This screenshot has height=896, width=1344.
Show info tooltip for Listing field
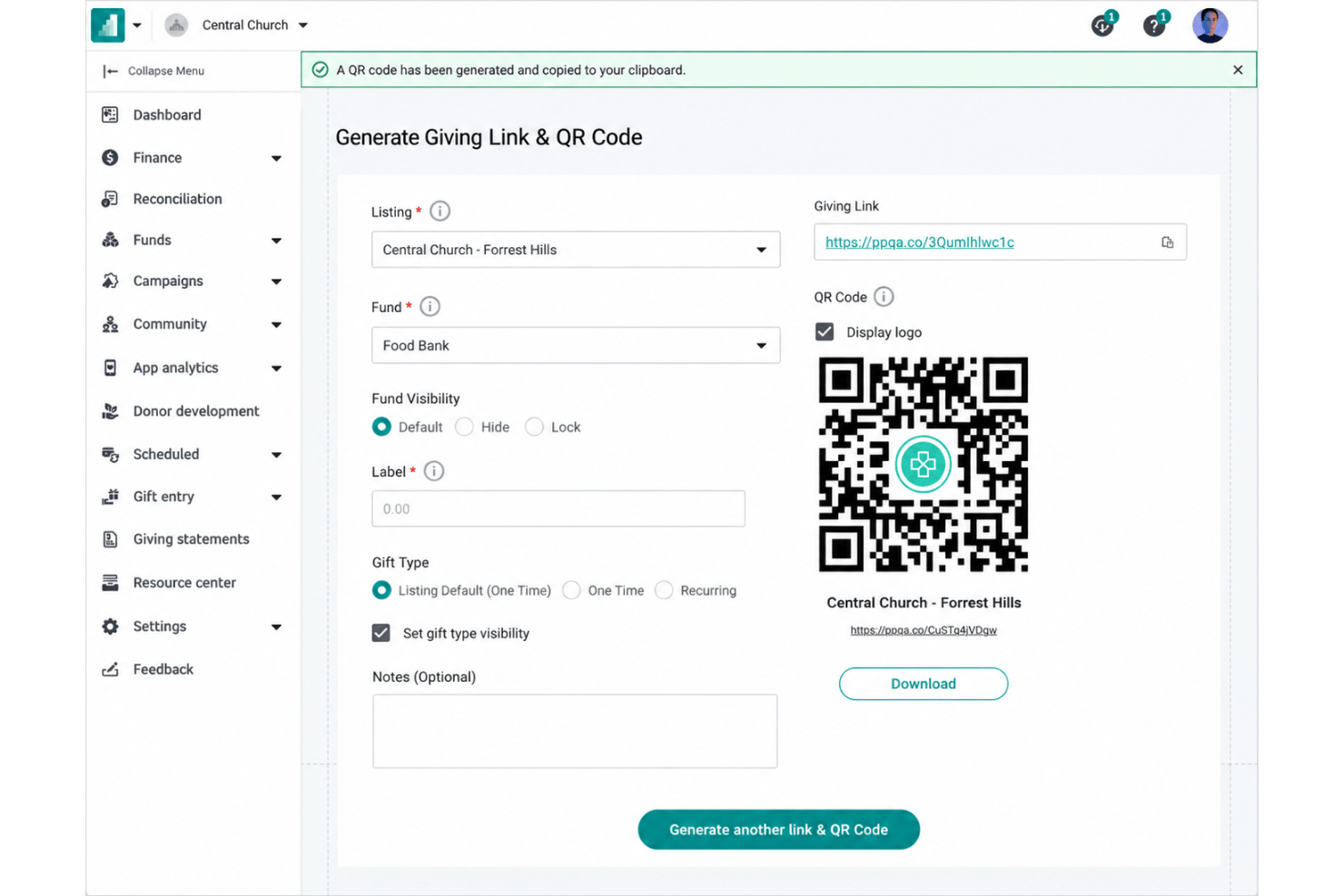(x=440, y=212)
